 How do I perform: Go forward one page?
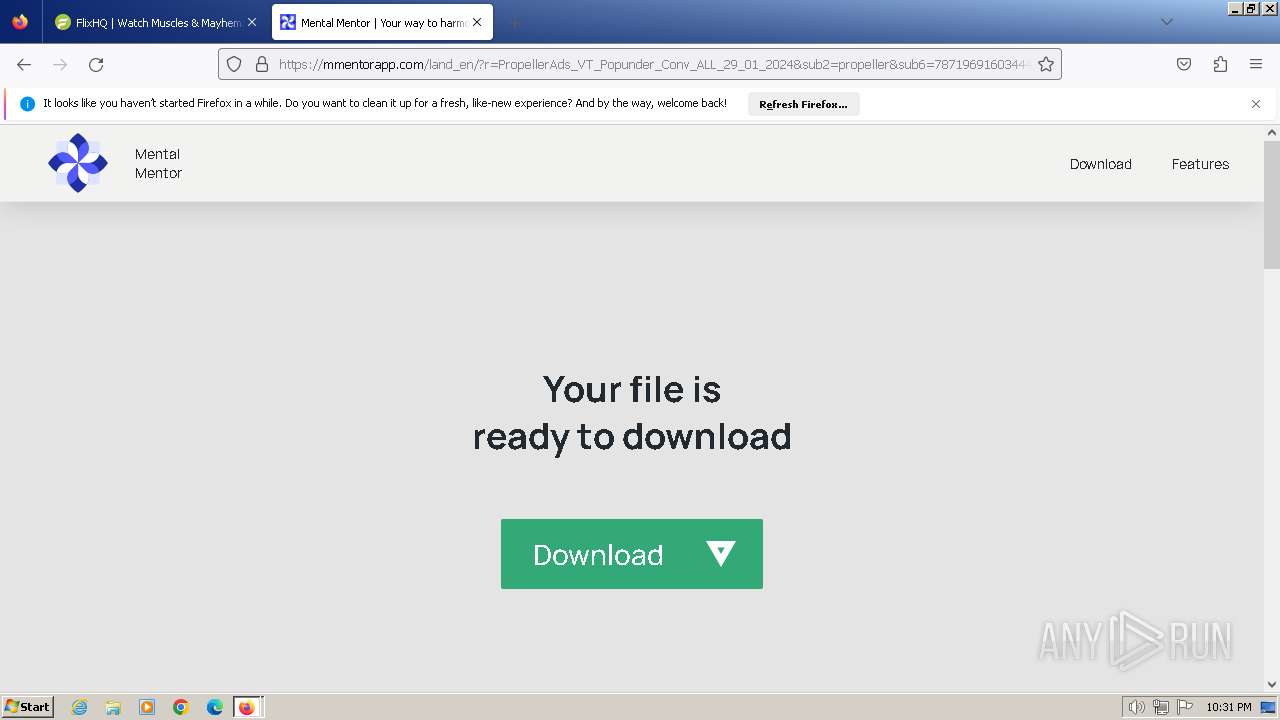[x=60, y=64]
